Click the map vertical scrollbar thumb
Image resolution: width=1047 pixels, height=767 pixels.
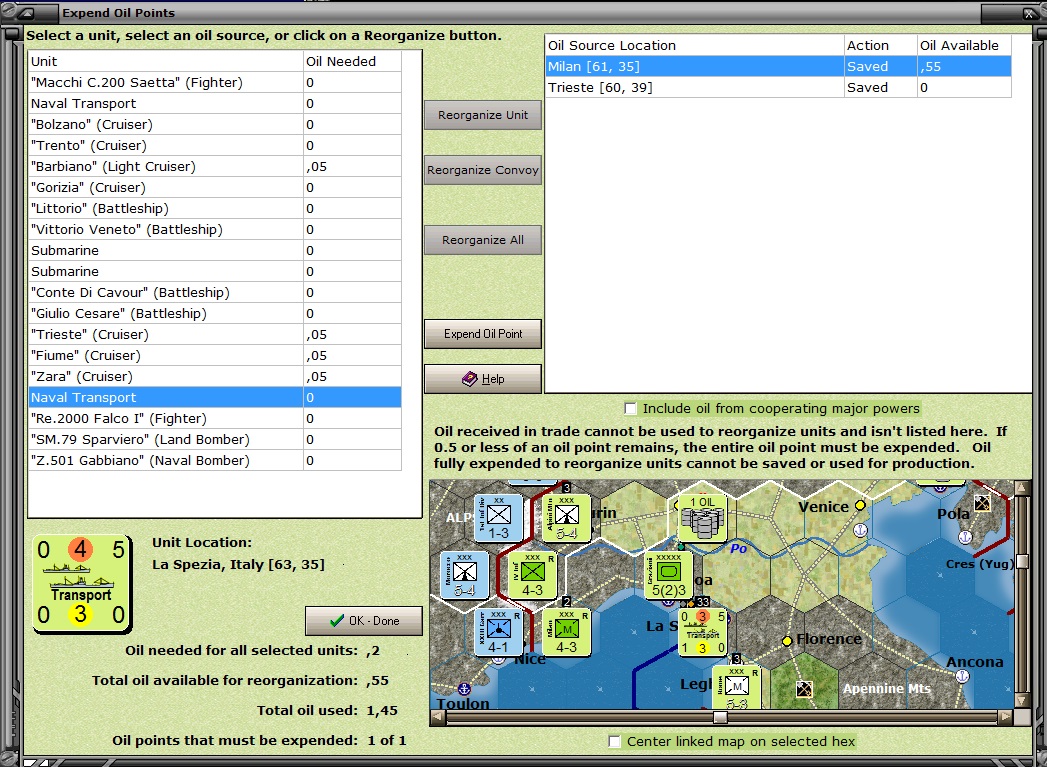(x=1022, y=560)
